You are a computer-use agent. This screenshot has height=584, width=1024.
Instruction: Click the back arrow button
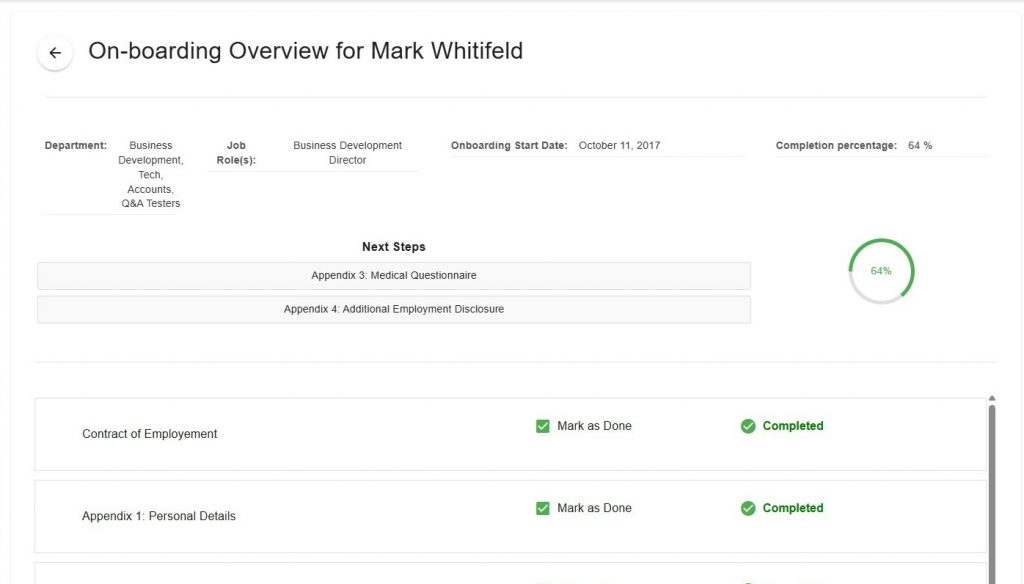tap(55, 53)
